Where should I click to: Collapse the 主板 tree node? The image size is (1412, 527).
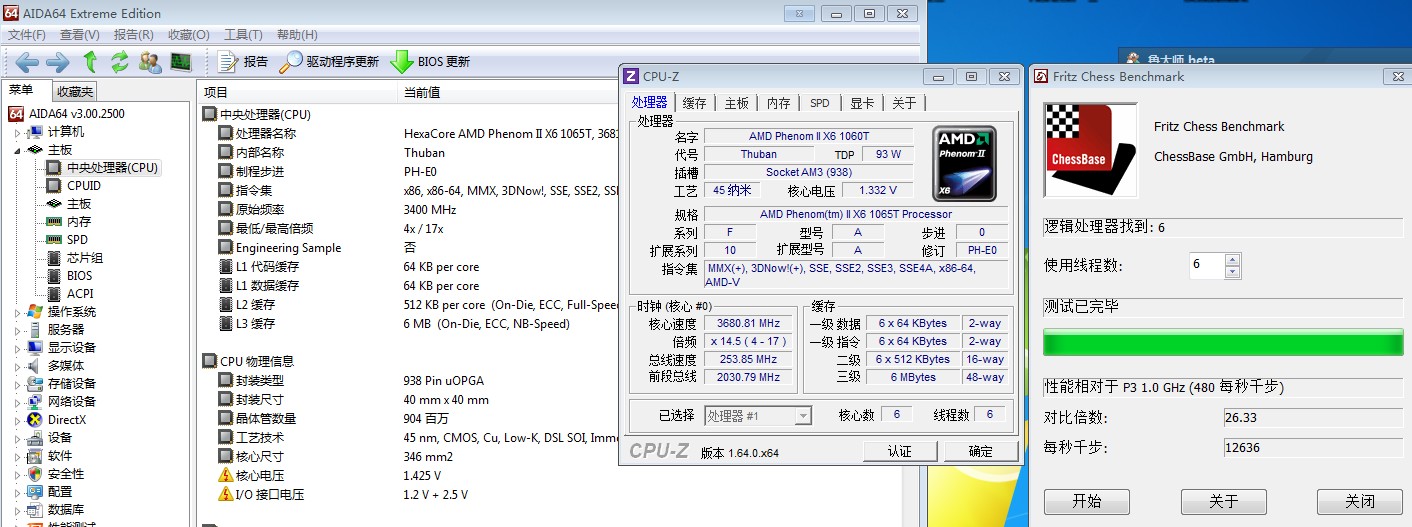coord(17,150)
